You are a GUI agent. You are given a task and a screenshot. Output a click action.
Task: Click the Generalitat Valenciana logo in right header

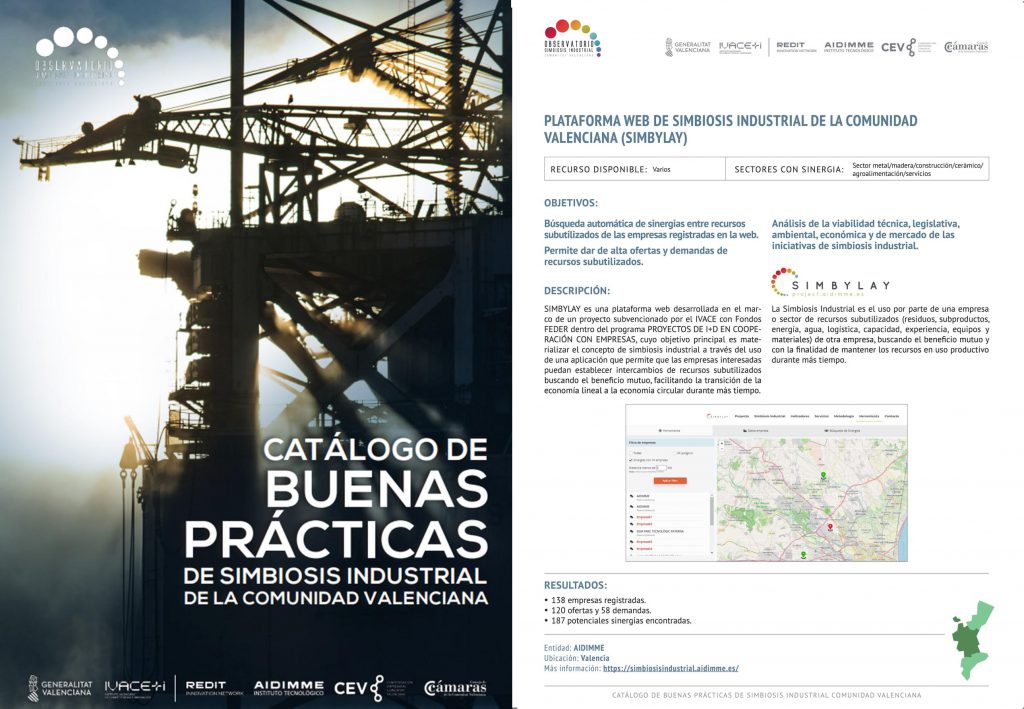pyautogui.click(x=688, y=47)
